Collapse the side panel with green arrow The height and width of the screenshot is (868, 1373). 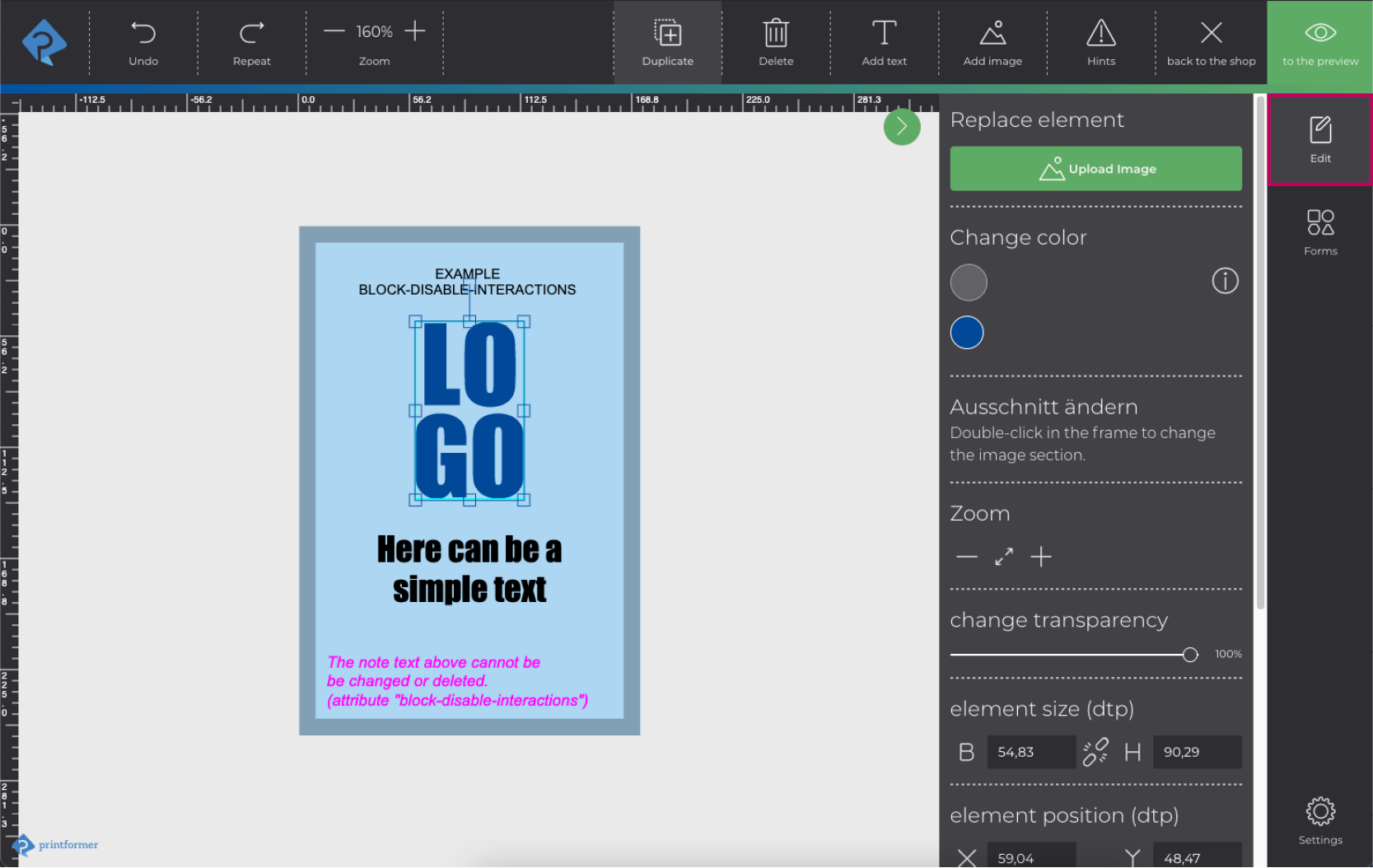(902, 127)
